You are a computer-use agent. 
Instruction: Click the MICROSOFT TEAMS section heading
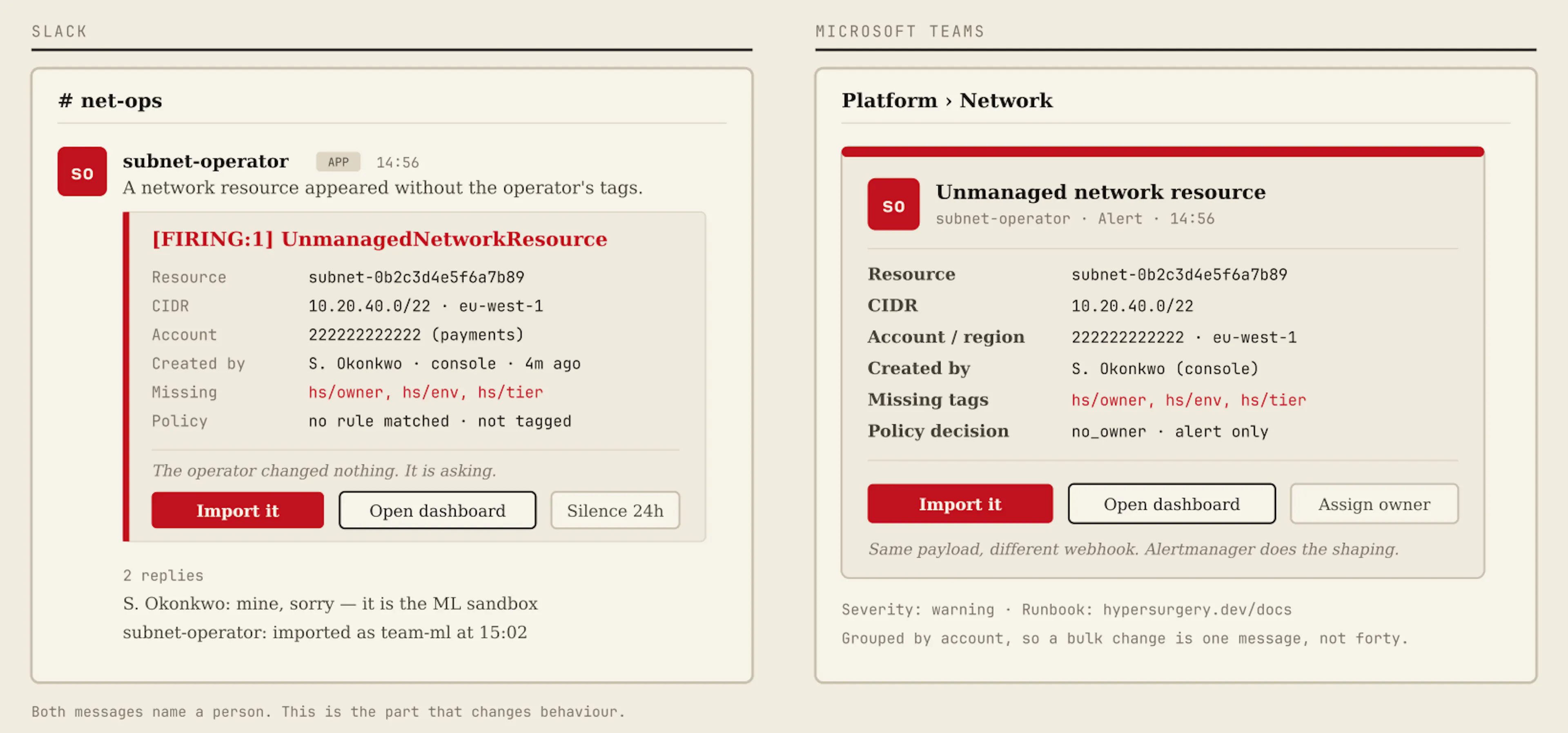point(900,32)
